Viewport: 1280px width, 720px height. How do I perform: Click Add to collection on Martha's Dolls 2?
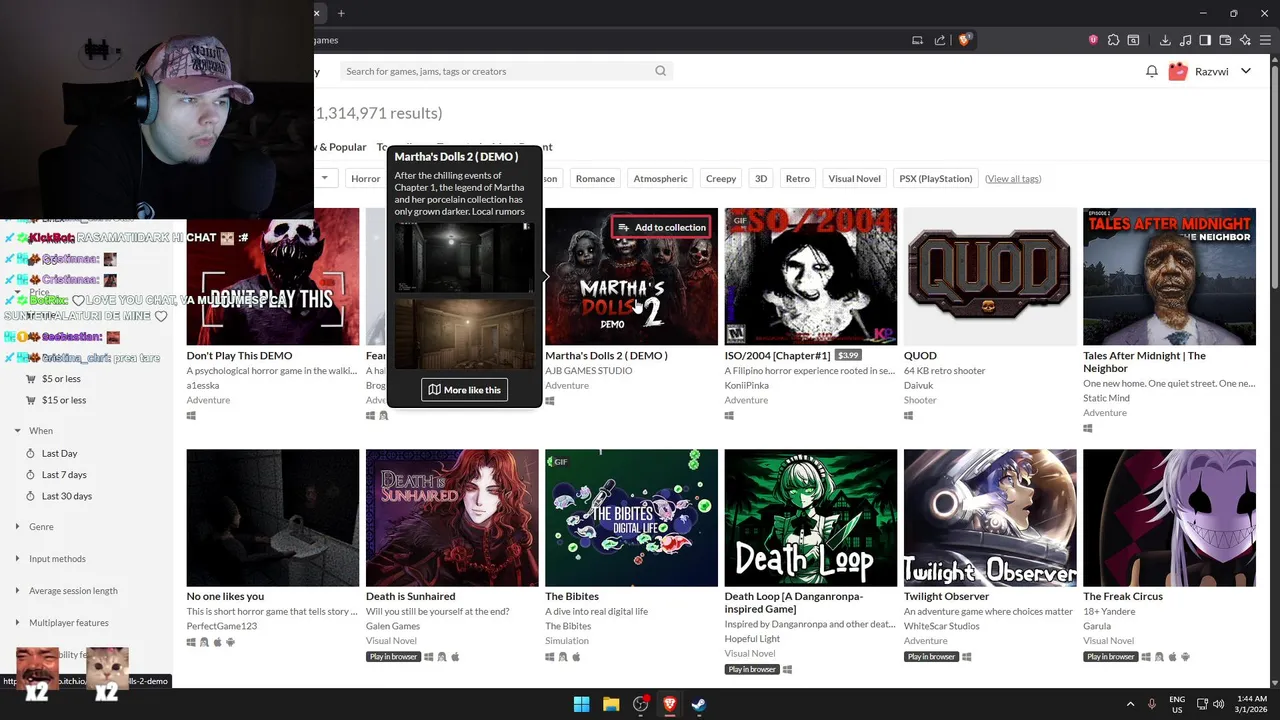(x=661, y=227)
